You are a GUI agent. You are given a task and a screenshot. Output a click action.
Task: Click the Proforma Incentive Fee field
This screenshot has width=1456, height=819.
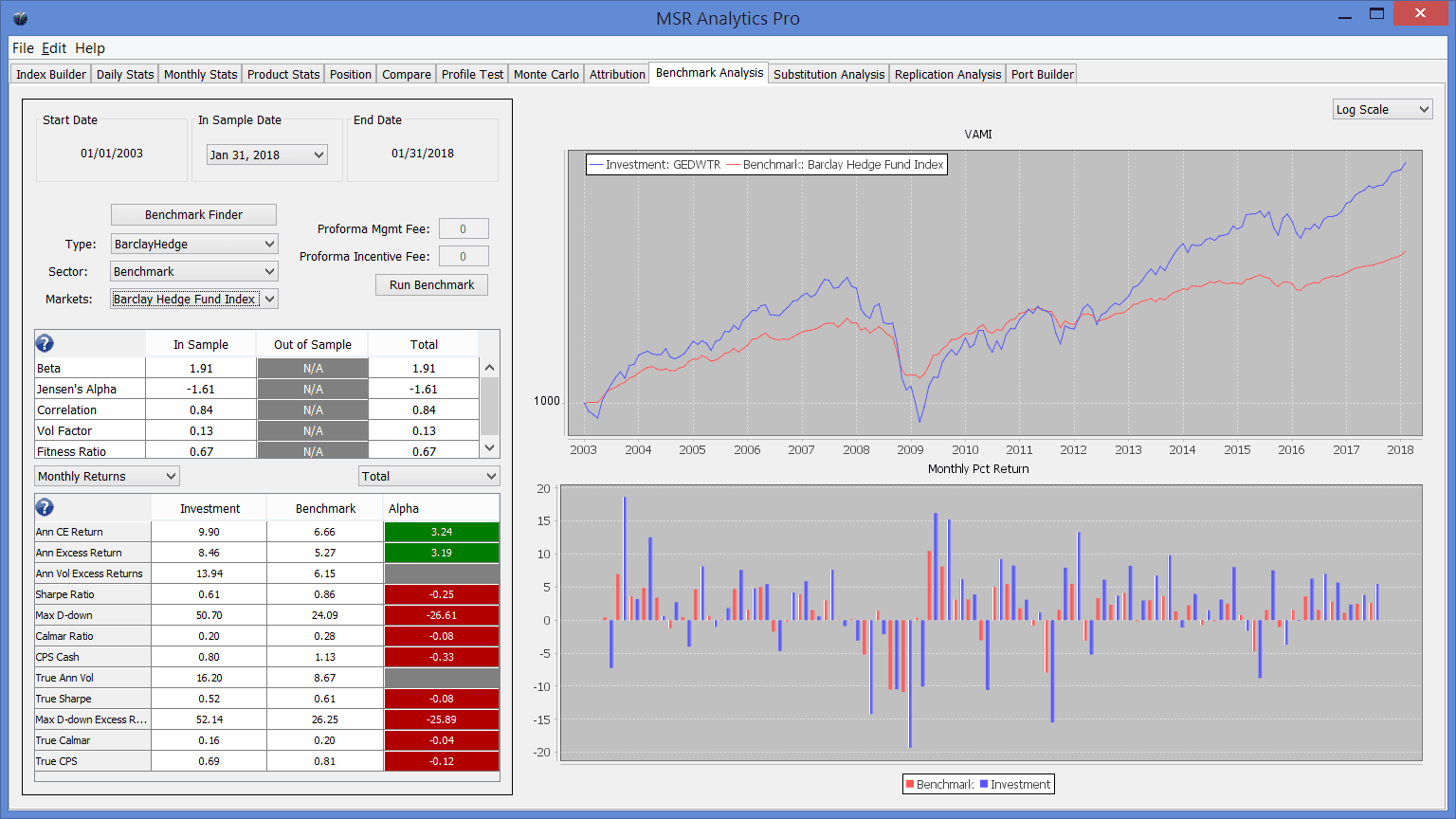coord(464,256)
